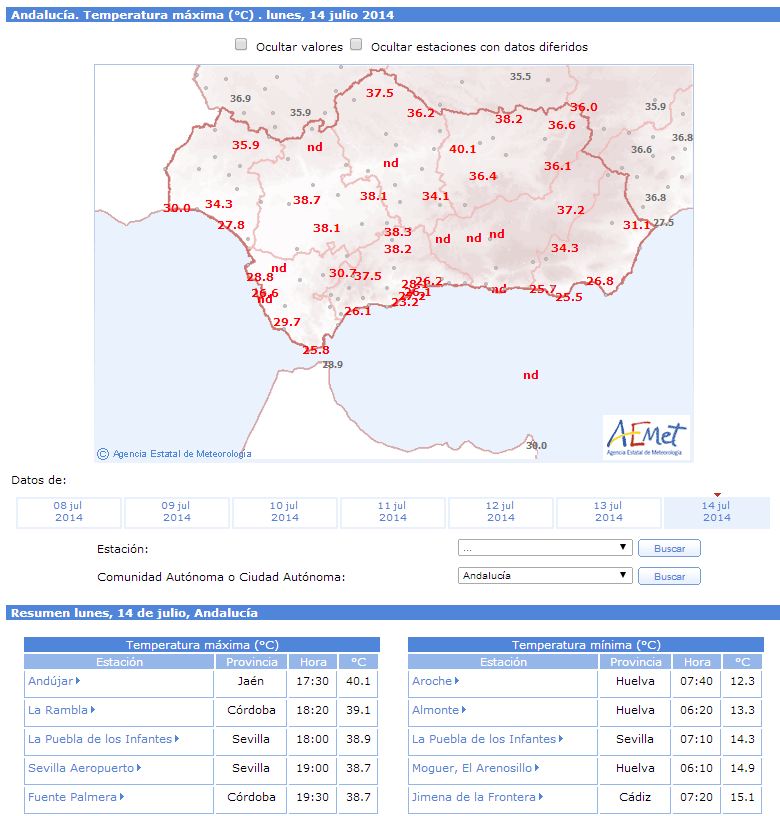Click the 'Temperatura máxima (°C)' table title
This screenshot has width=780, height=816.
point(202,645)
